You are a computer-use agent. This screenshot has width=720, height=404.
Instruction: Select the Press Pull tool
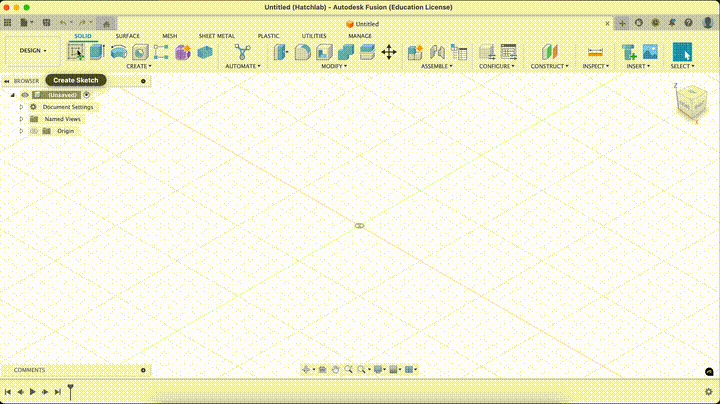(x=280, y=52)
